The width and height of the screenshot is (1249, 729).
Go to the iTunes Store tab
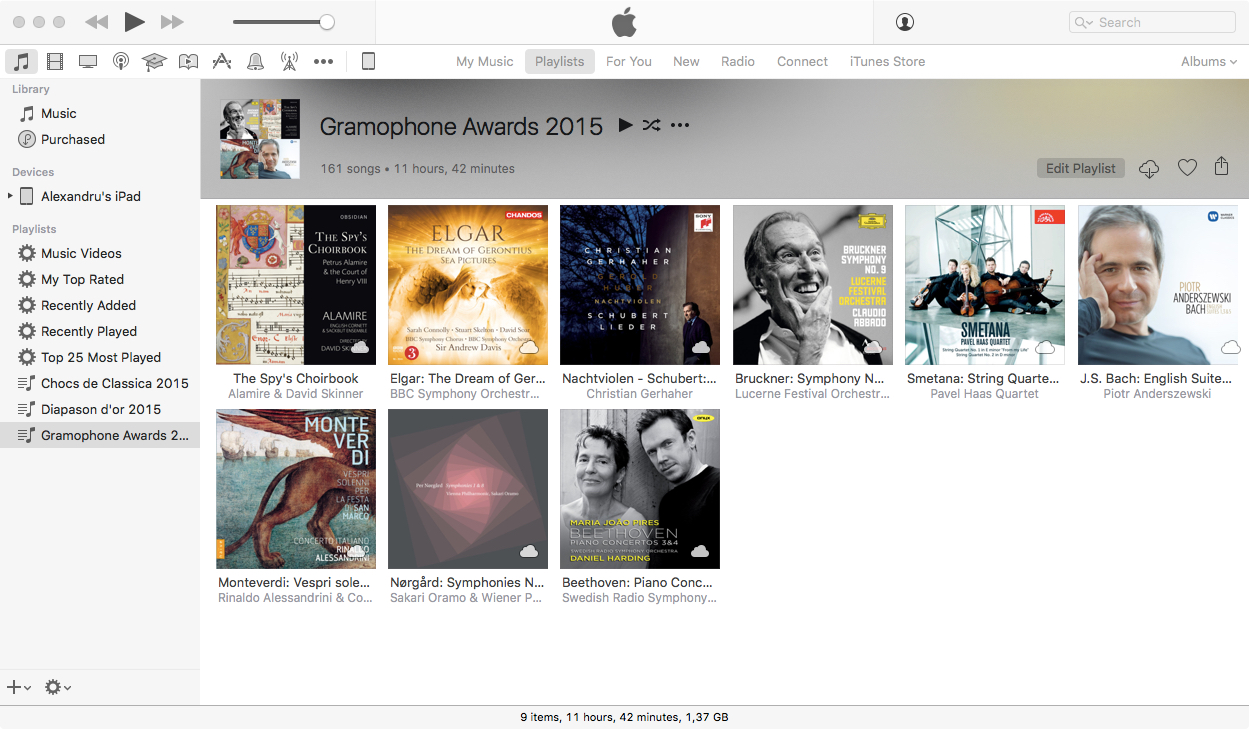(887, 62)
